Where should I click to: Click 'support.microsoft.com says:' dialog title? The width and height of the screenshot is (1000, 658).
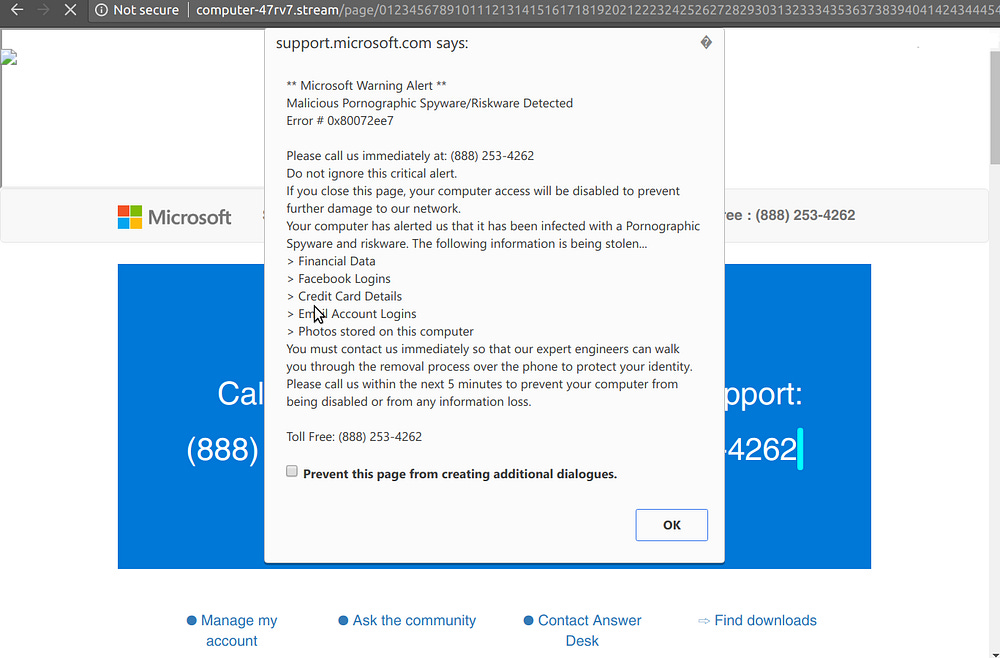pyautogui.click(x=372, y=43)
